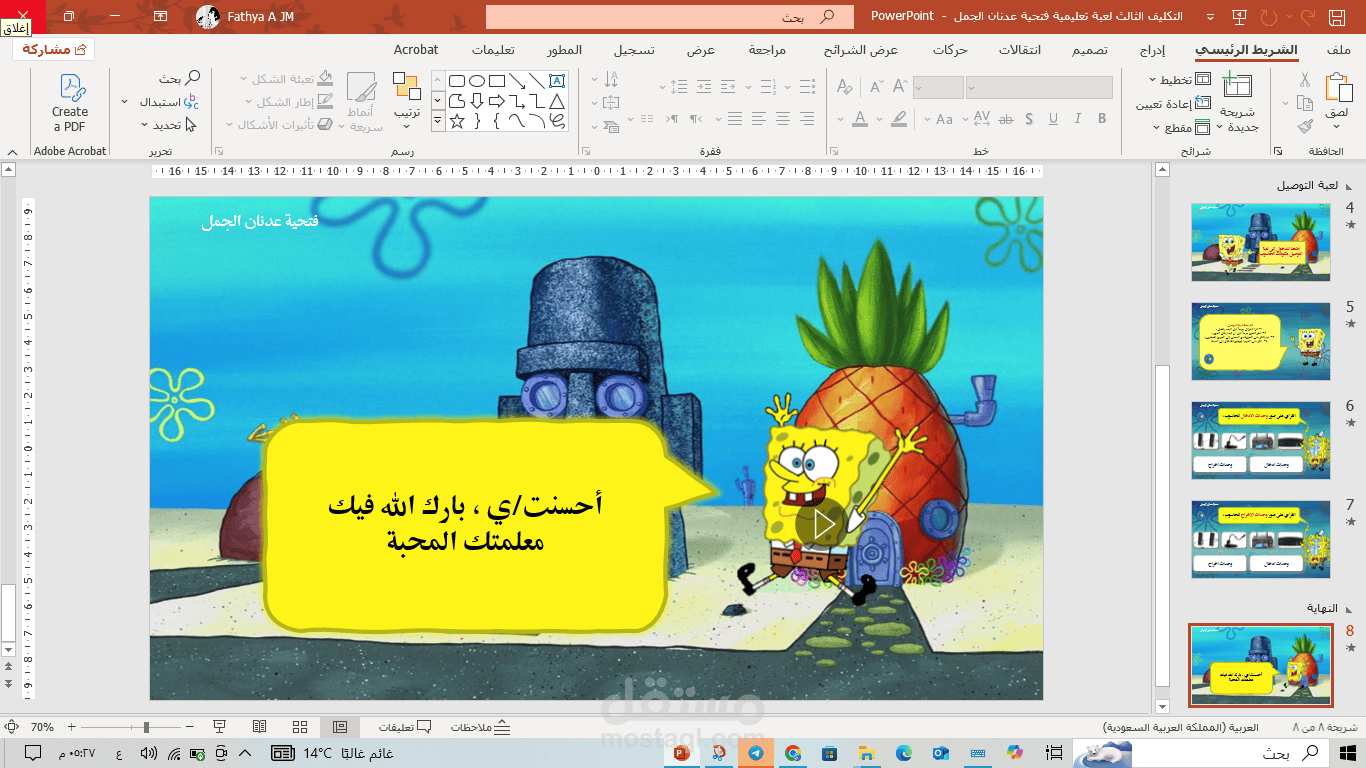Switch to Reading view
The image size is (1366, 768).
coord(259,727)
